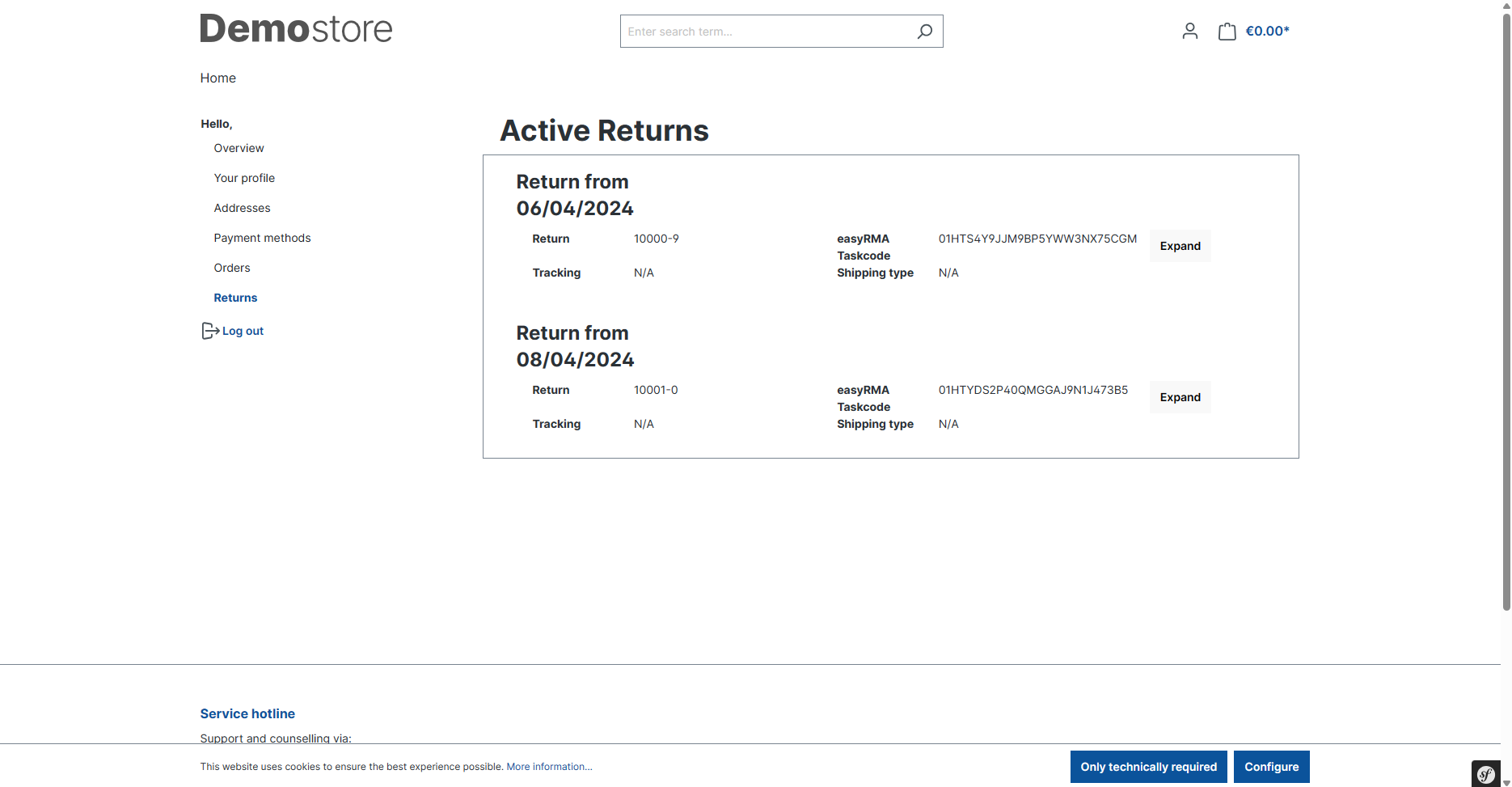Screen dimensions: 1512x787
Task: Open the More information cookie link
Action: (x=549, y=767)
